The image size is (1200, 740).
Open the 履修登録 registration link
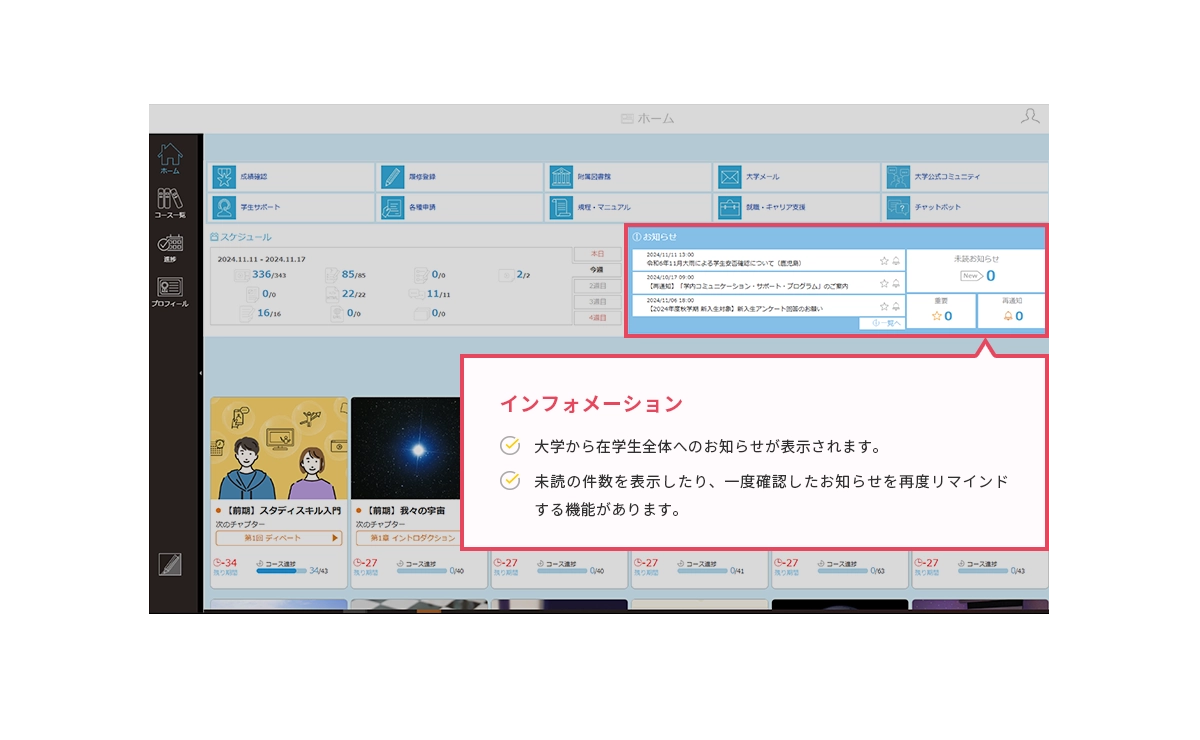(460, 177)
